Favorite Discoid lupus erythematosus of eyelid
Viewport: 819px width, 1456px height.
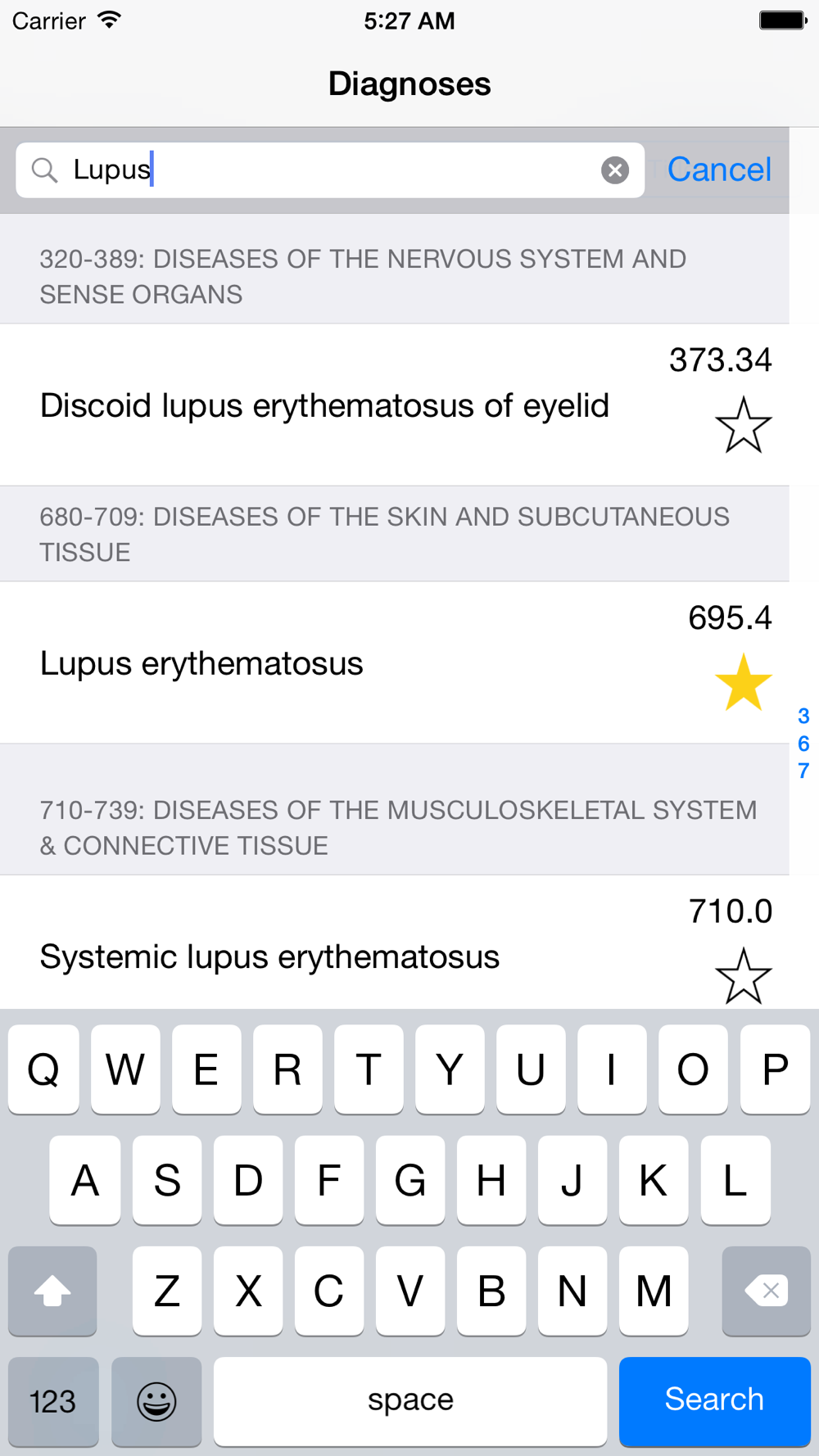click(x=743, y=425)
